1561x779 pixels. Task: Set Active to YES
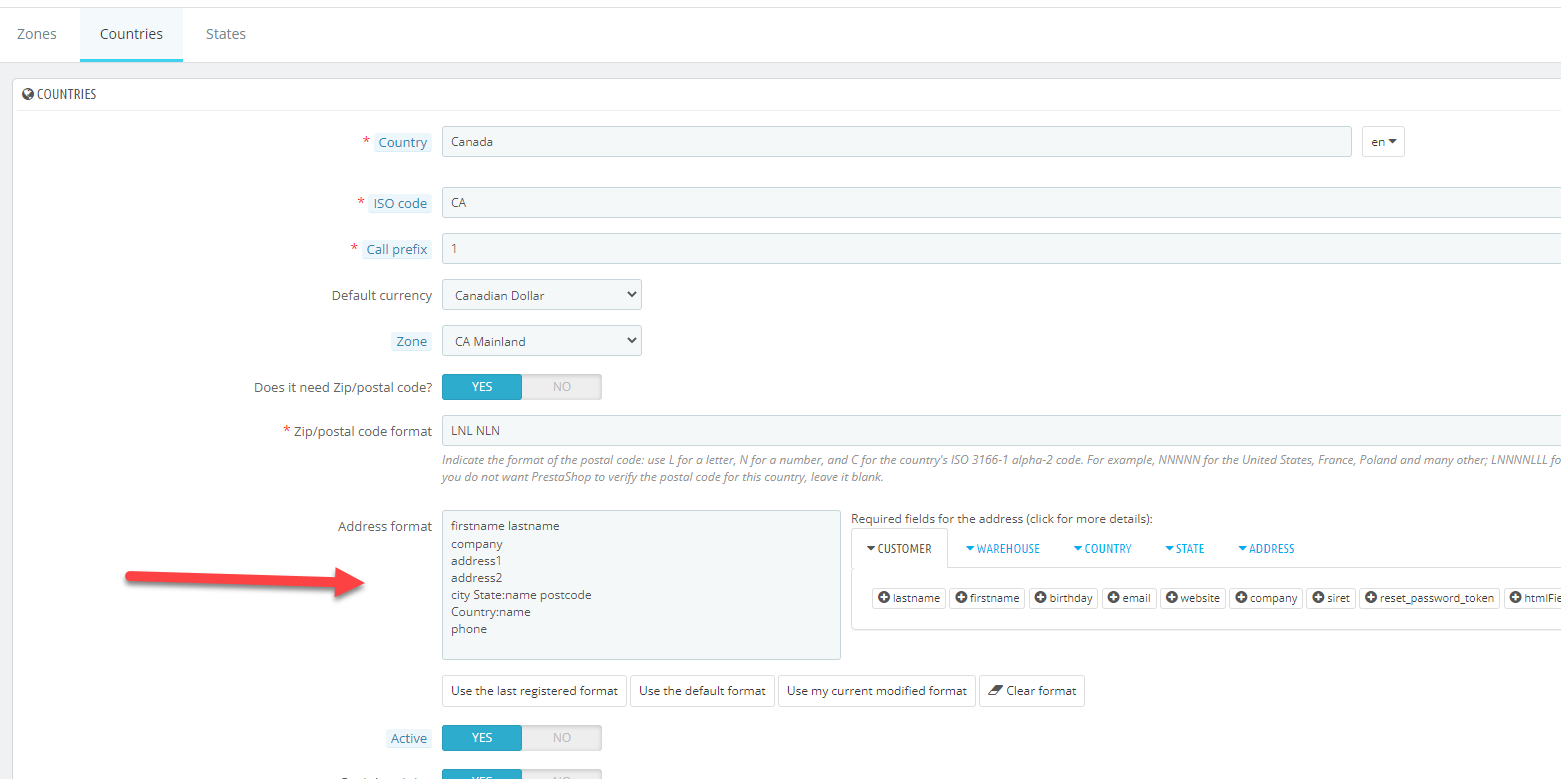[x=482, y=738]
